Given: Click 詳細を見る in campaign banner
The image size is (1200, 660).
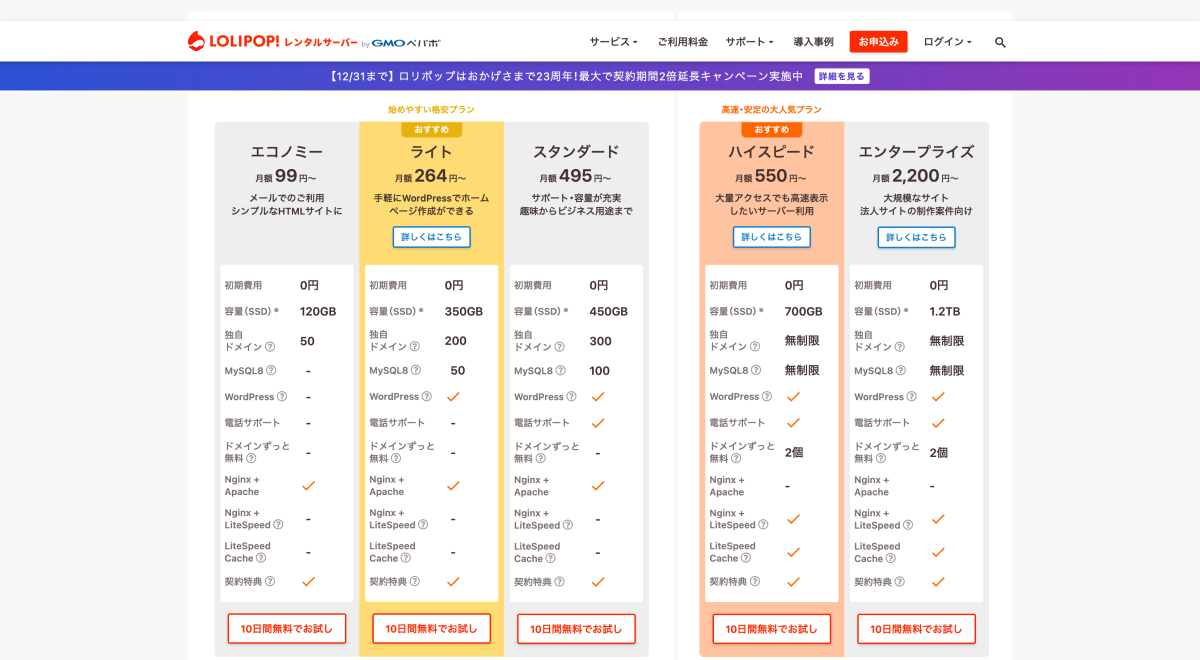Looking at the screenshot, I should click(x=841, y=76).
